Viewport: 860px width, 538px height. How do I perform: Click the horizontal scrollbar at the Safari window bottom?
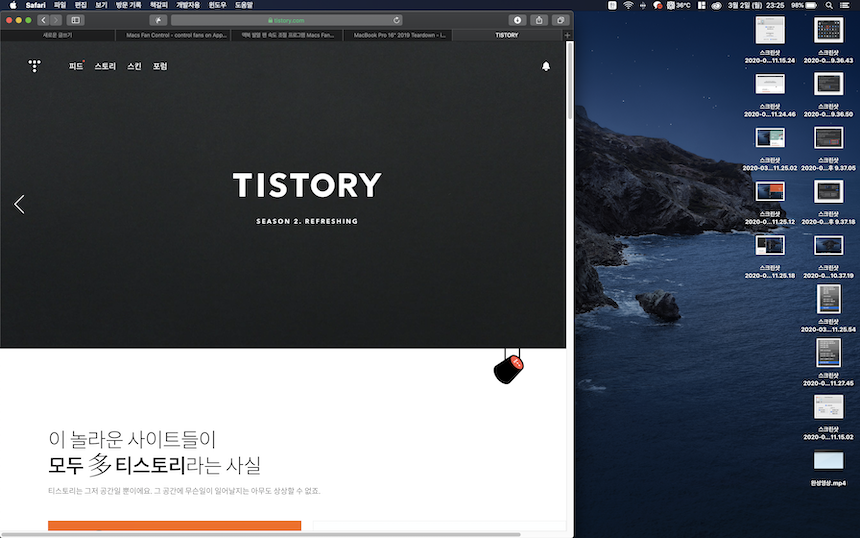pyautogui.click(x=261, y=534)
